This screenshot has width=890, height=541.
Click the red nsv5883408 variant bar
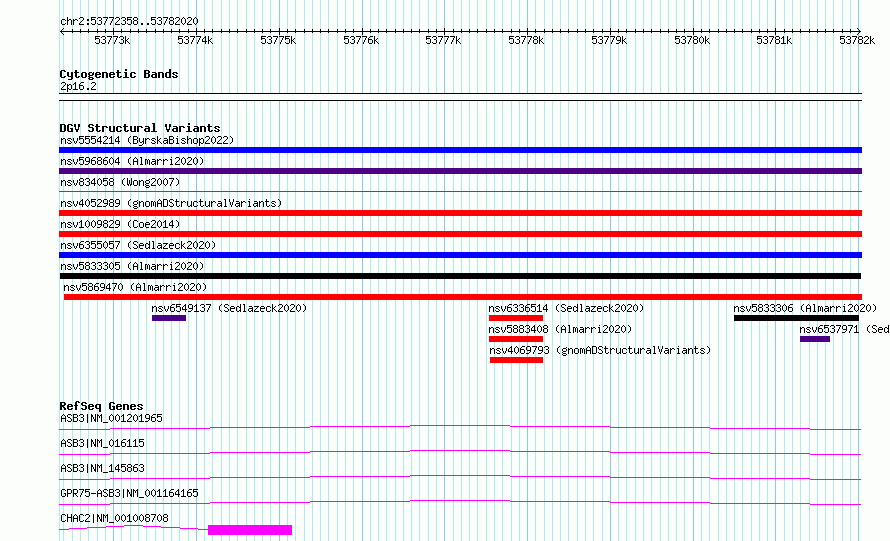click(x=516, y=339)
